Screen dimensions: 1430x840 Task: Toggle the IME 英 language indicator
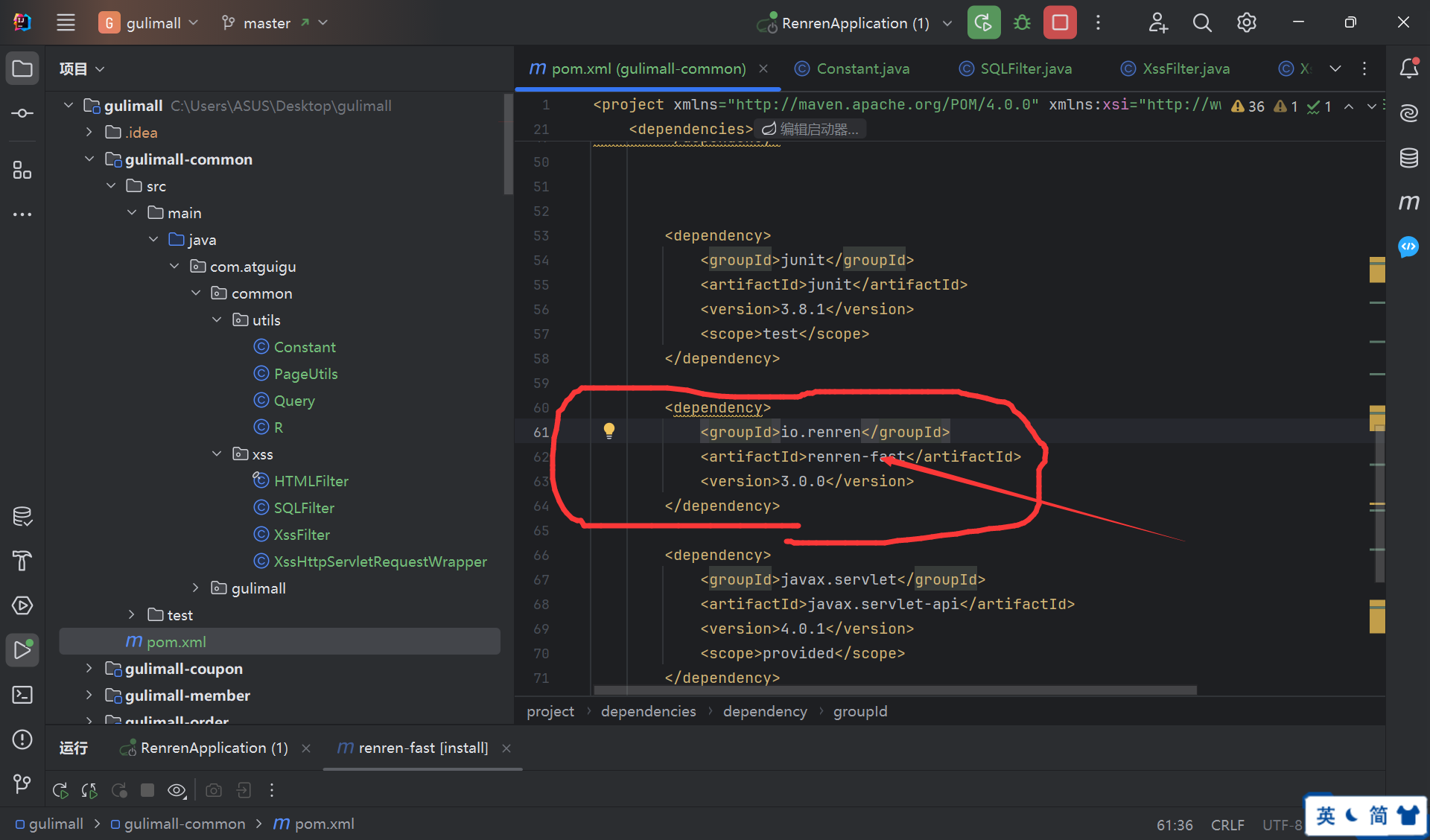pos(1326,815)
